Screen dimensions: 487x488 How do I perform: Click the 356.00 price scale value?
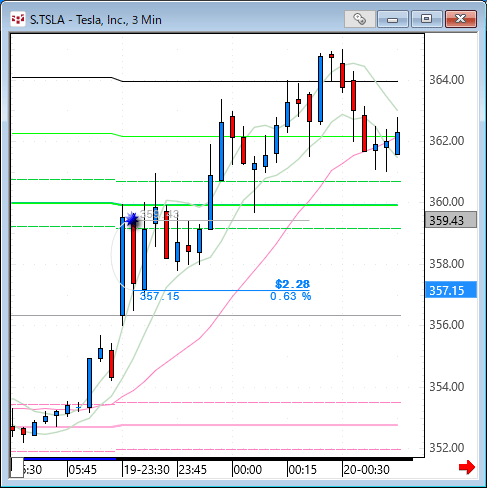446,325
